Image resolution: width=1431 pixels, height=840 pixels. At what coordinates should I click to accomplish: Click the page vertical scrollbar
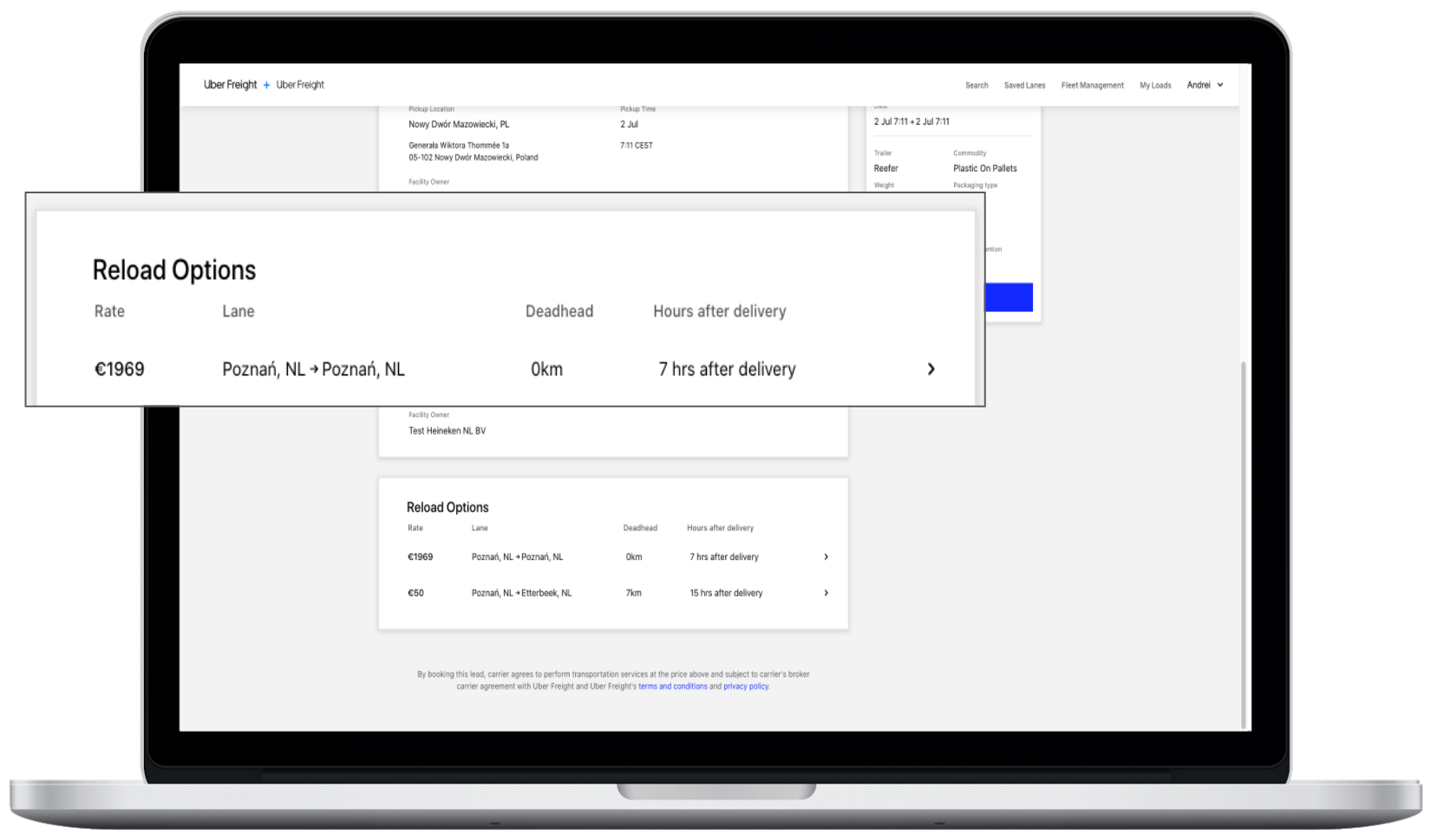(1244, 544)
